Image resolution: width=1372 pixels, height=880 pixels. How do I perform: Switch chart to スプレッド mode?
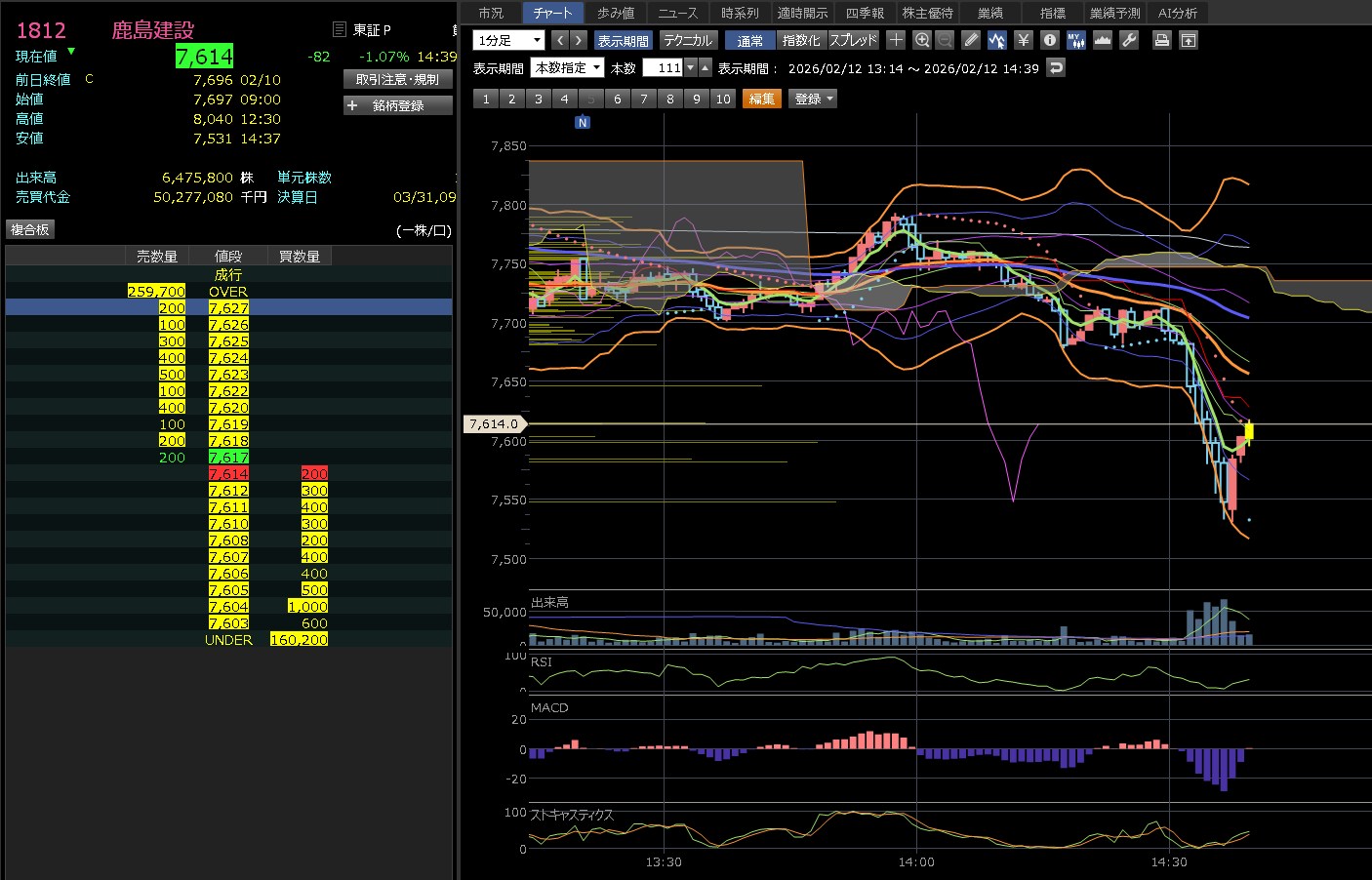pos(853,40)
